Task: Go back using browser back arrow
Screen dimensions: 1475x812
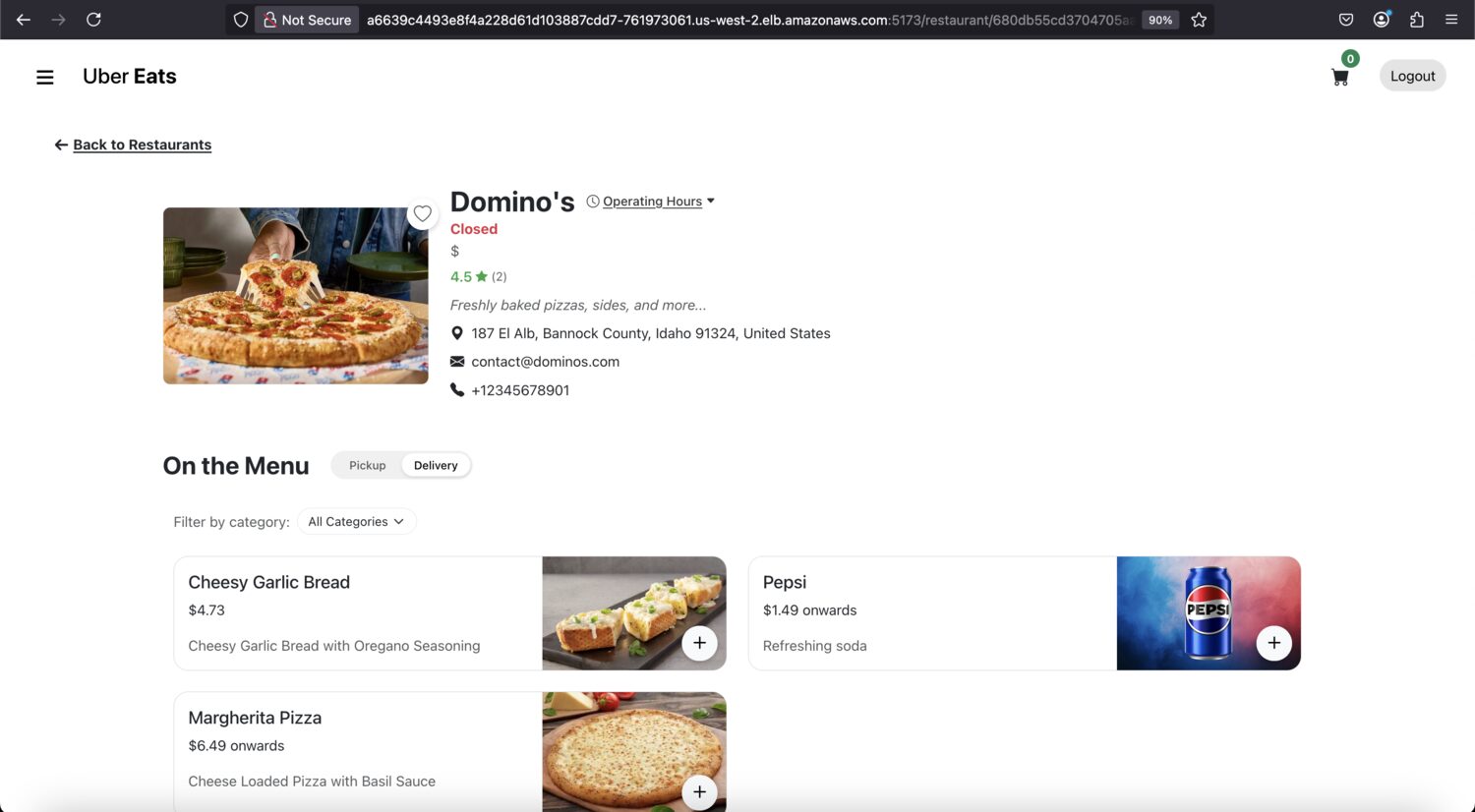Action: click(x=24, y=20)
